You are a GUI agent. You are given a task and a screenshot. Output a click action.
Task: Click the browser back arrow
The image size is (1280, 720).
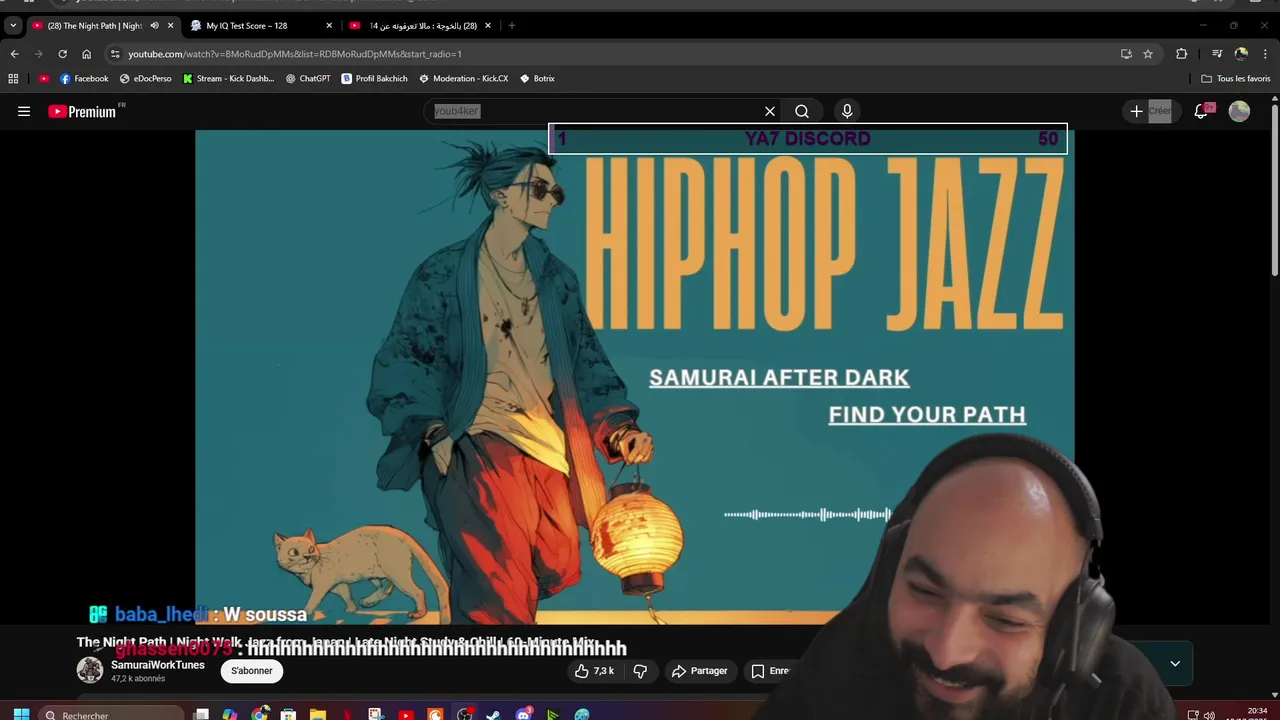(x=14, y=54)
